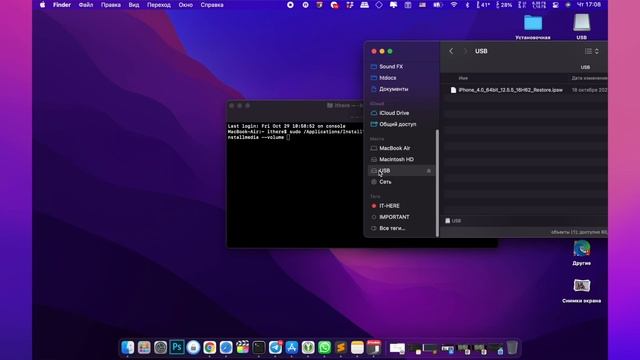Viewport: 640px width, 360px height.
Task: Switch to Terminal from the Dock
Action: [x=259, y=347]
